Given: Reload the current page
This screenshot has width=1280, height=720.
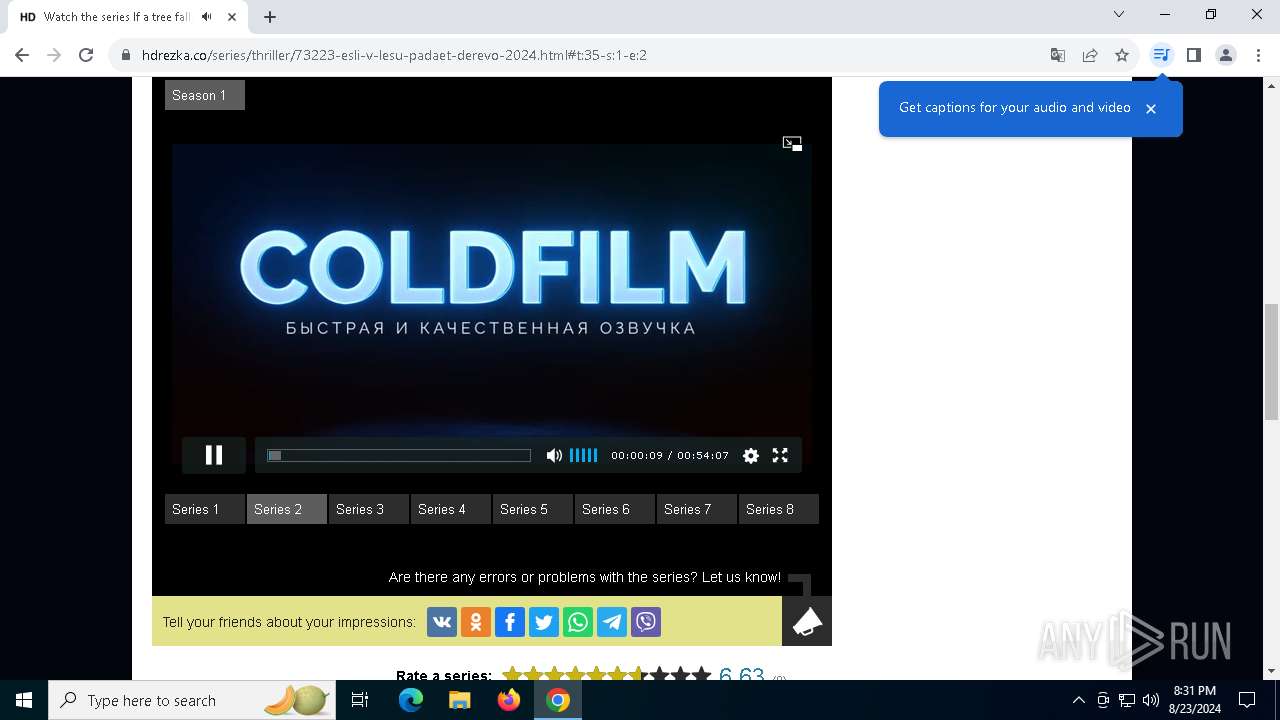Looking at the screenshot, I should tap(86, 55).
